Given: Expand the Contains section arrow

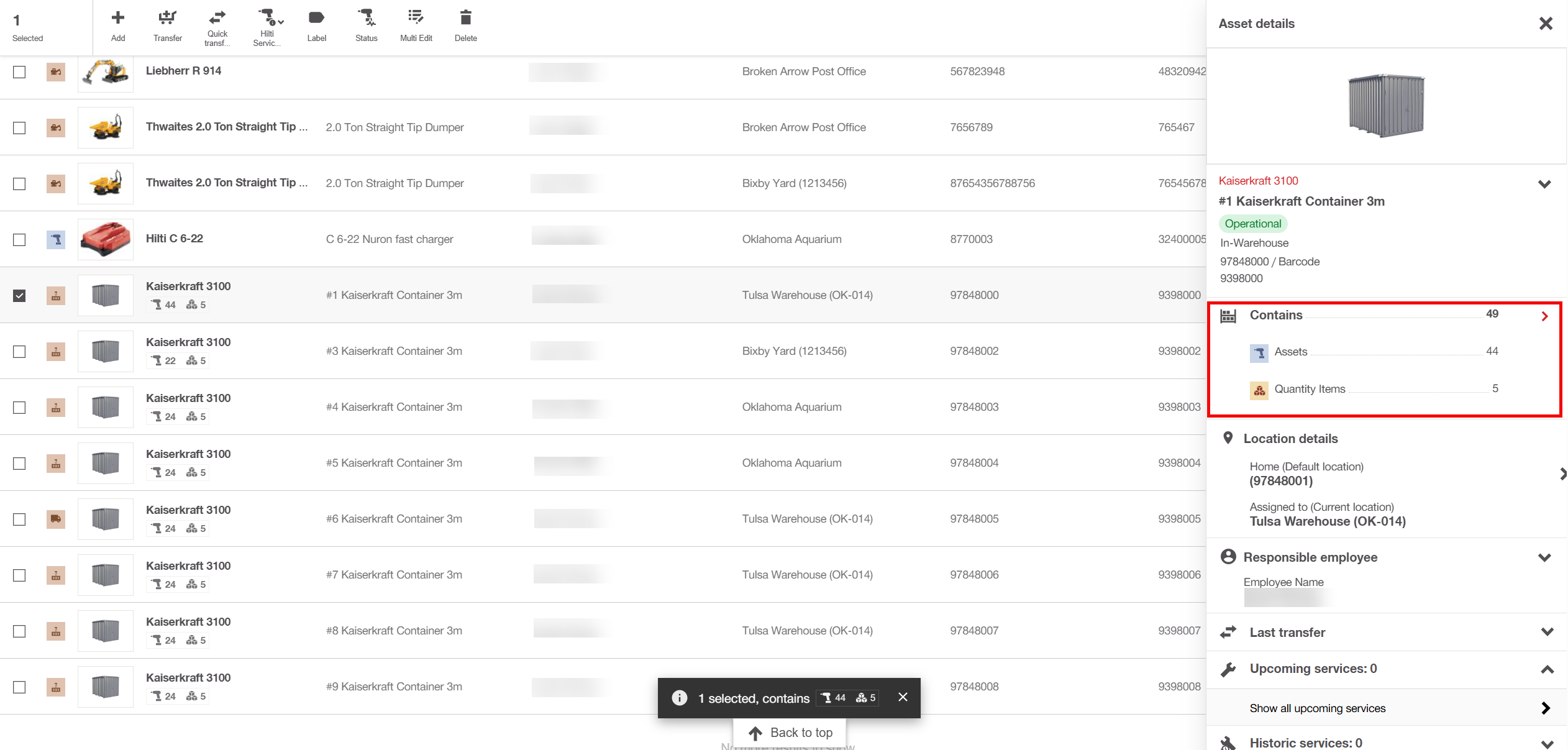Looking at the screenshot, I should 1544,316.
